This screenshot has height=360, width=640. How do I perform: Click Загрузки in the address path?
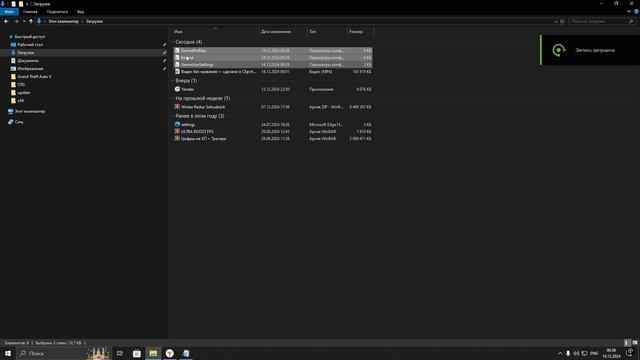click(x=94, y=21)
